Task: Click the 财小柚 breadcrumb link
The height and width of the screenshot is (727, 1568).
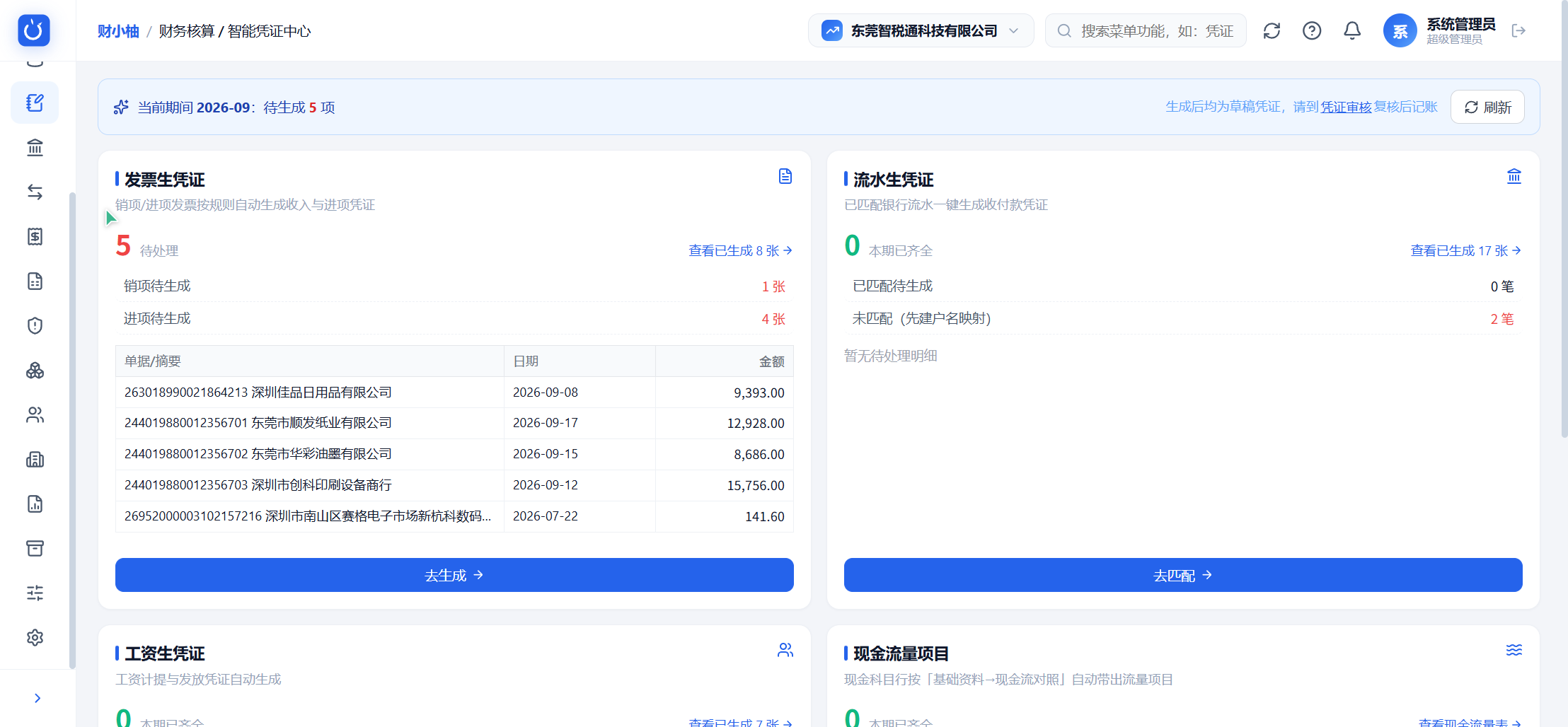Action: pos(118,31)
